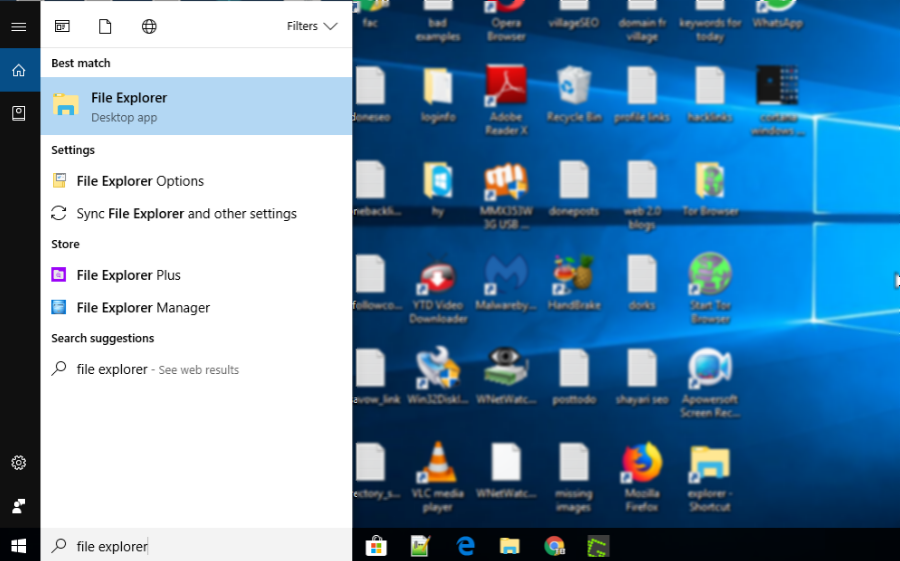The height and width of the screenshot is (561, 900).
Task: Open Microsoft Store from taskbar
Action: (377, 545)
